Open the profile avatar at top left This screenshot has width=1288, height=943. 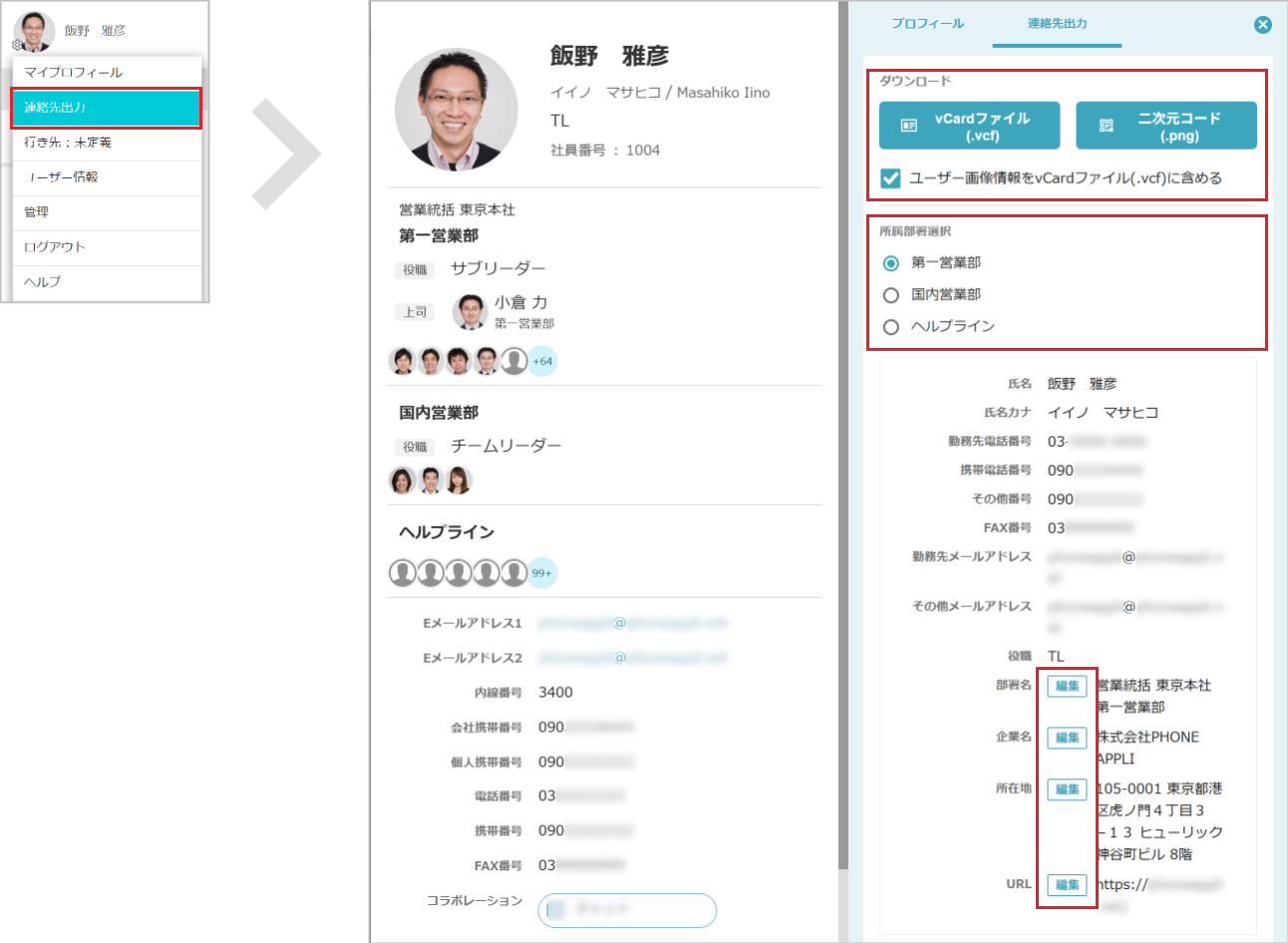tap(34, 29)
